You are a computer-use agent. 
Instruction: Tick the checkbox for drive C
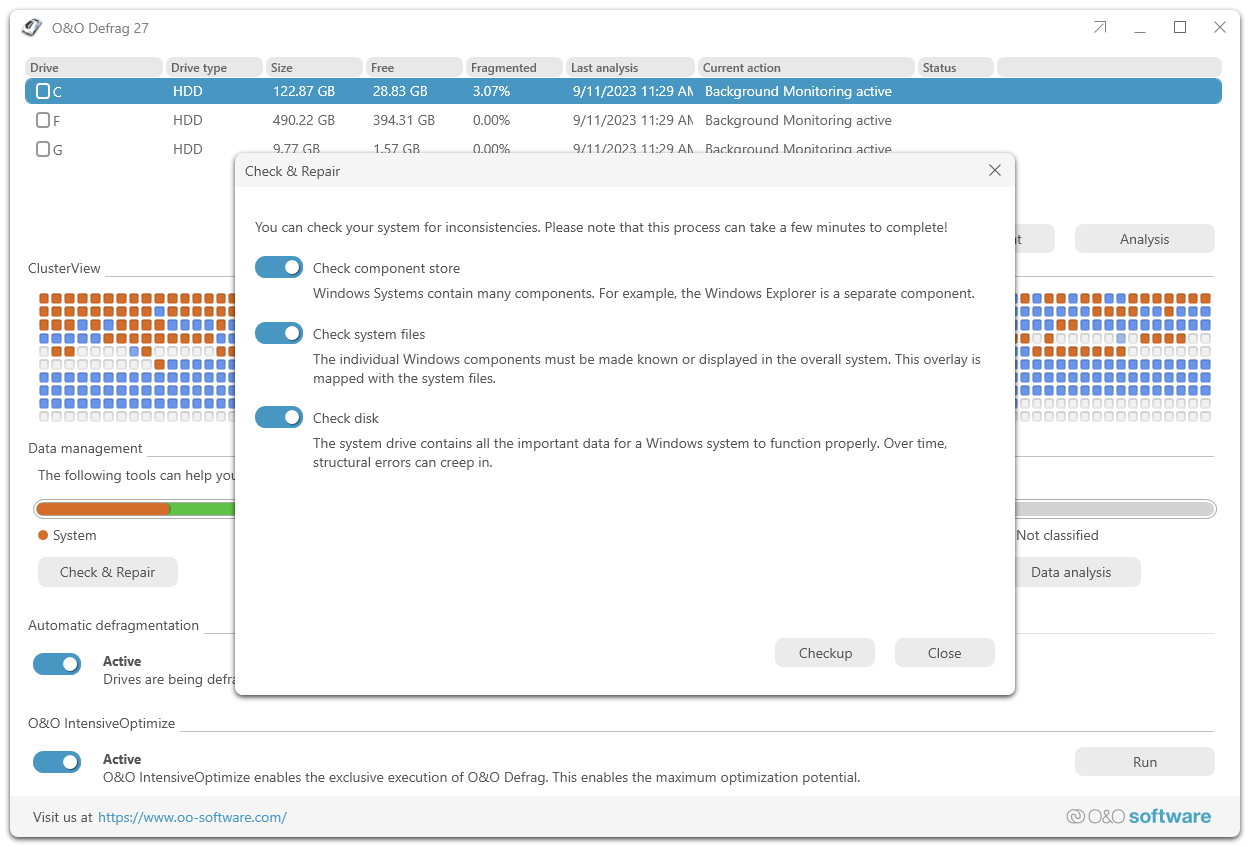[43, 91]
